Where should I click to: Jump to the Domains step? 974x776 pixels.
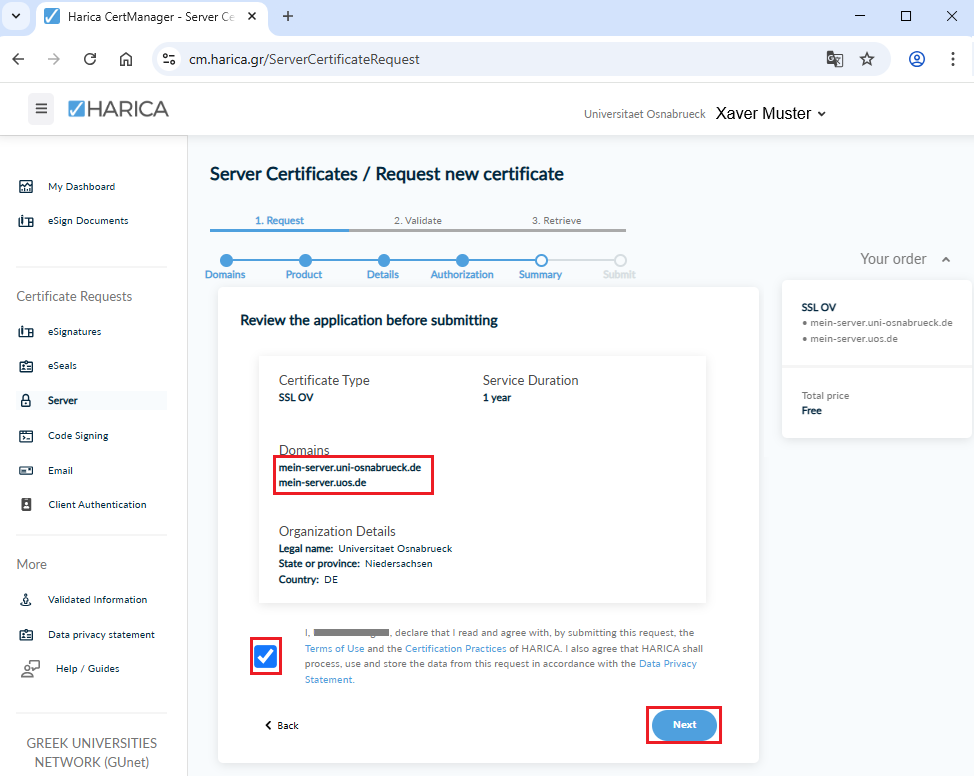[x=226, y=260]
